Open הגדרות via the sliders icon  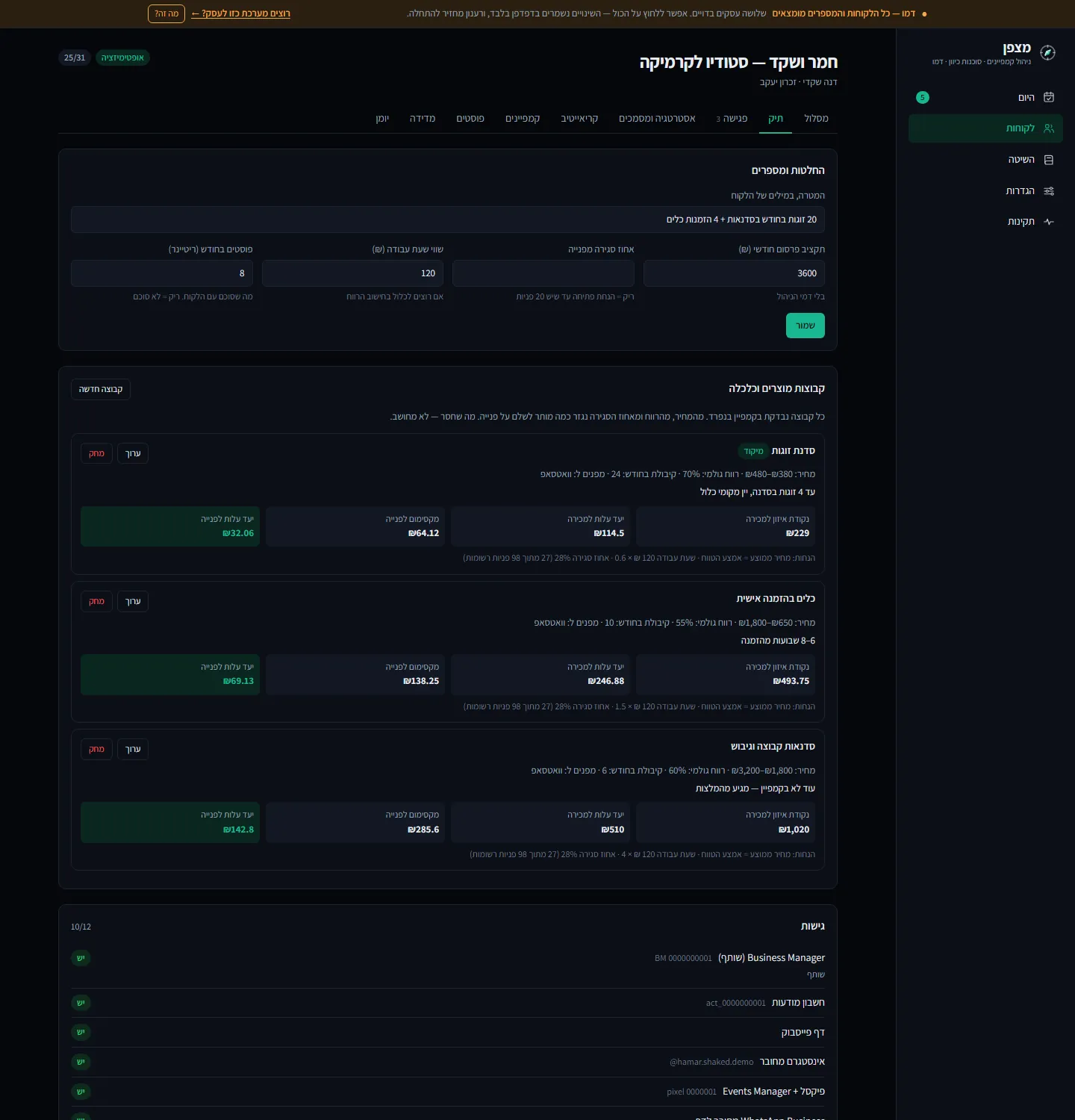click(x=1049, y=191)
